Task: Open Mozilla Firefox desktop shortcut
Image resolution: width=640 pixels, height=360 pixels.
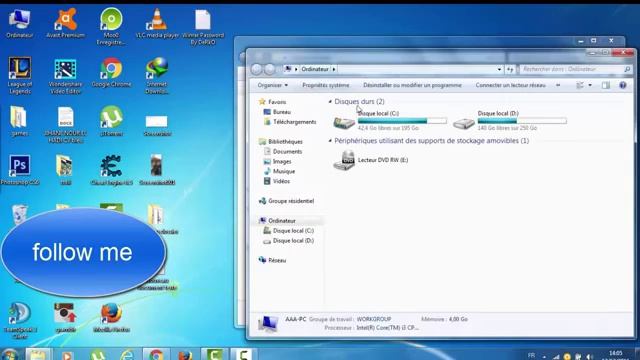Action: (x=111, y=318)
